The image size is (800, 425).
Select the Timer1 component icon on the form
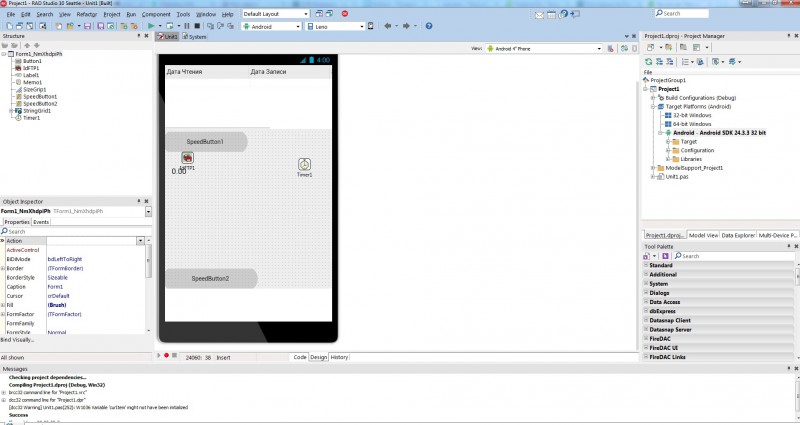pos(305,164)
